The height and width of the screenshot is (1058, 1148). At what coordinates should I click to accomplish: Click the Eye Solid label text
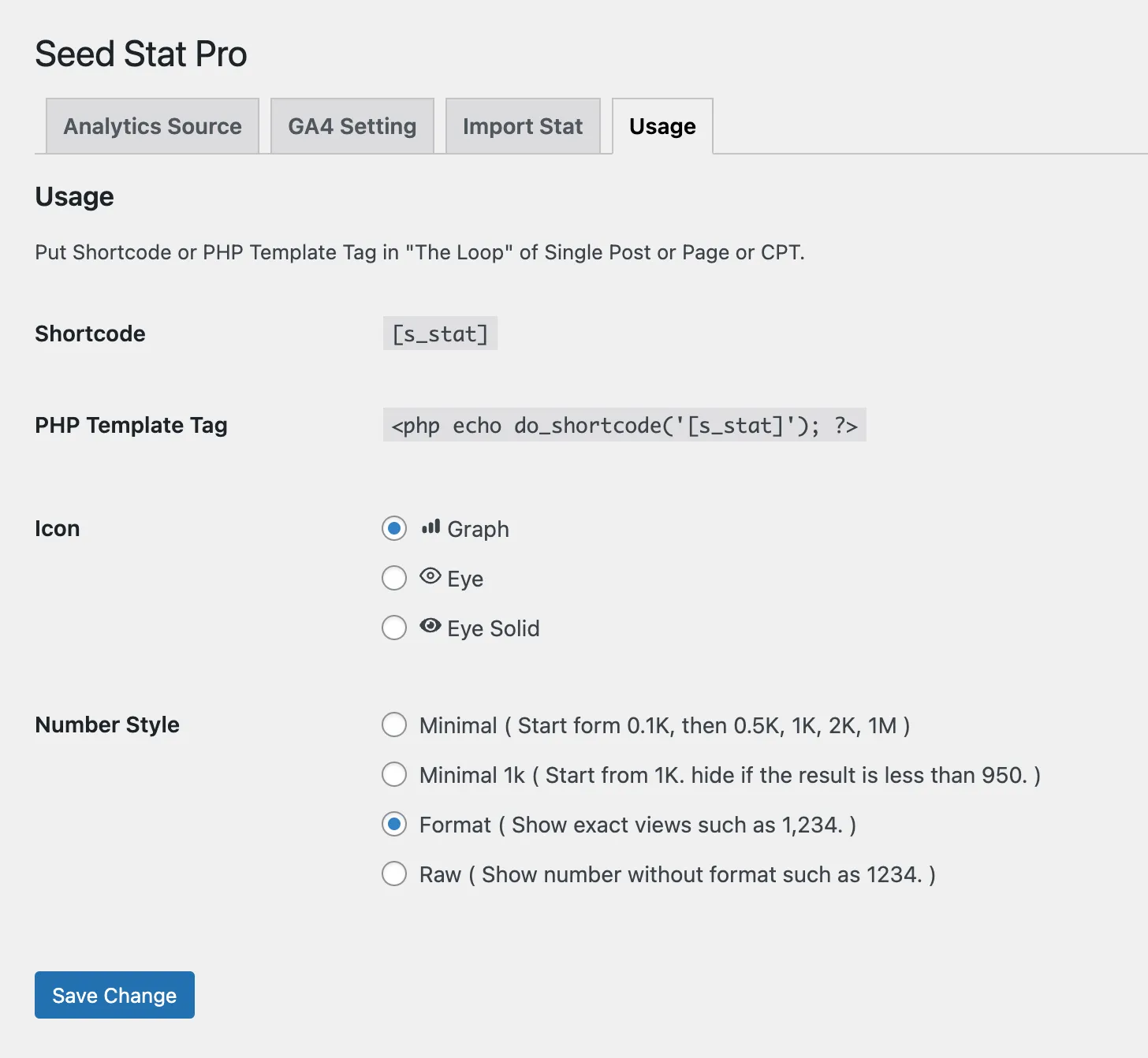[493, 628]
